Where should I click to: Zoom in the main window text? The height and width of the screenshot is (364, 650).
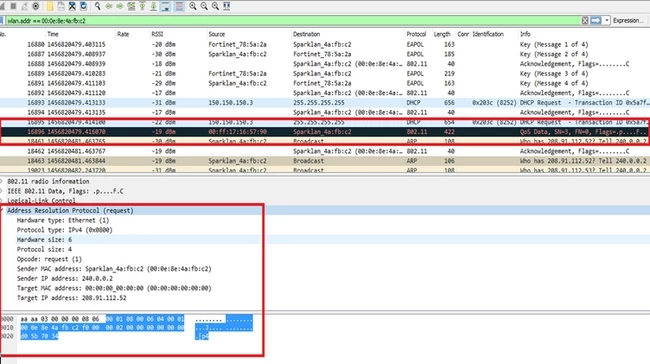coord(193,6)
